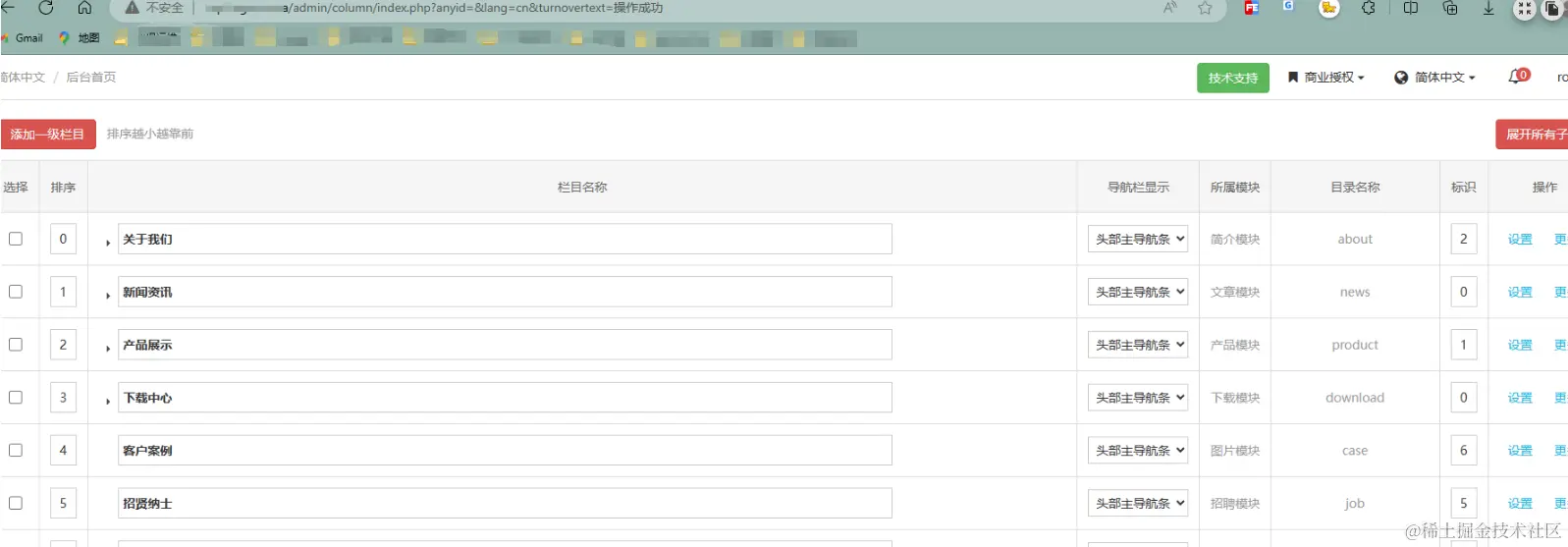The image size is (1568, 547).
Task: Edit the 标识 field of the about row
Action: [x=1463, y=239]
